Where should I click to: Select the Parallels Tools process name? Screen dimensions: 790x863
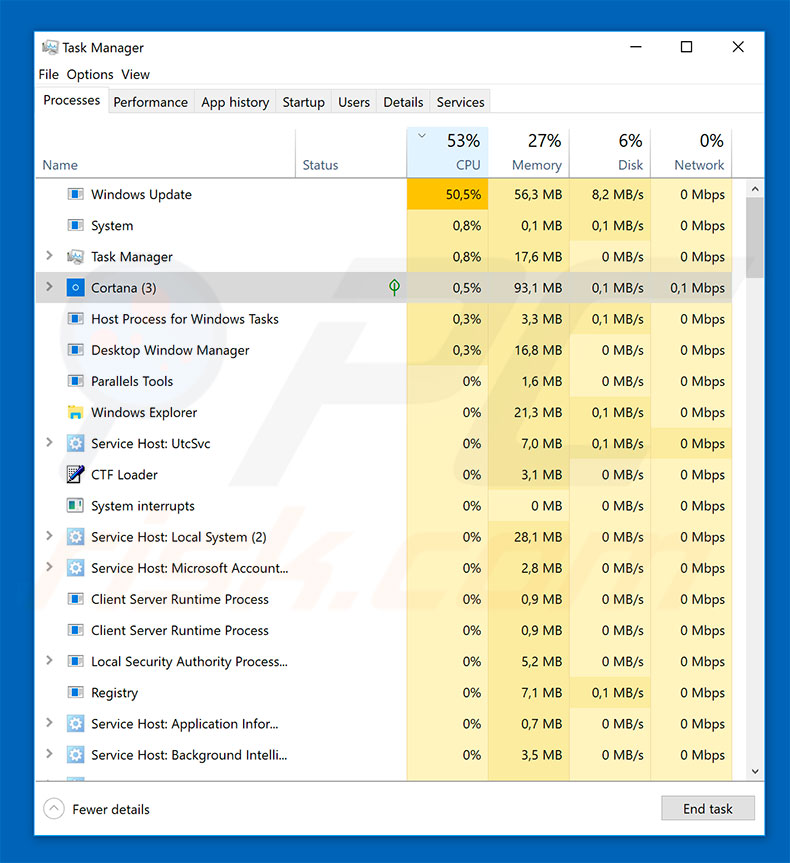click(x=132, y=381)
